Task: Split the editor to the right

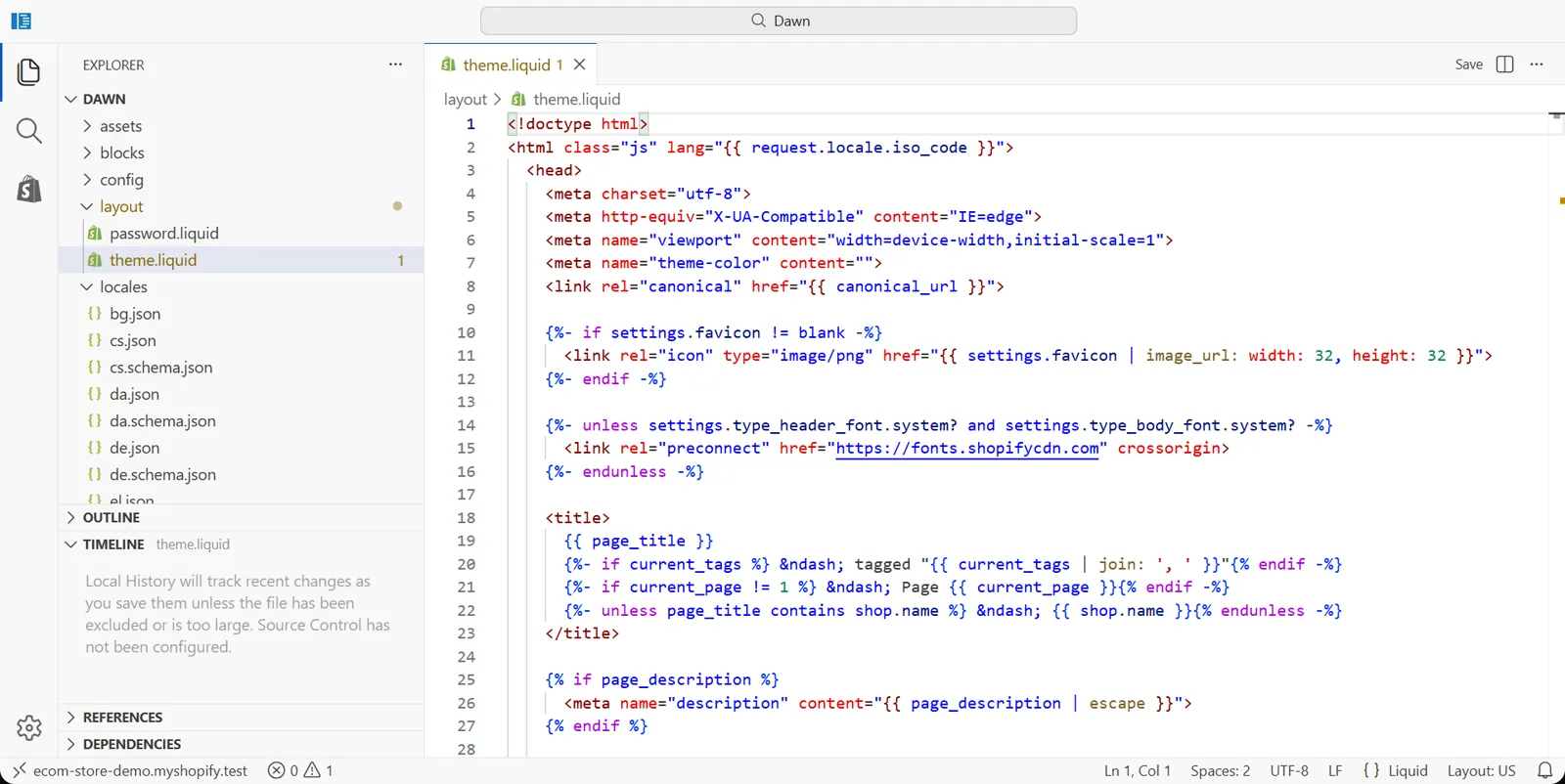Action: click(x=1505, y=65)
